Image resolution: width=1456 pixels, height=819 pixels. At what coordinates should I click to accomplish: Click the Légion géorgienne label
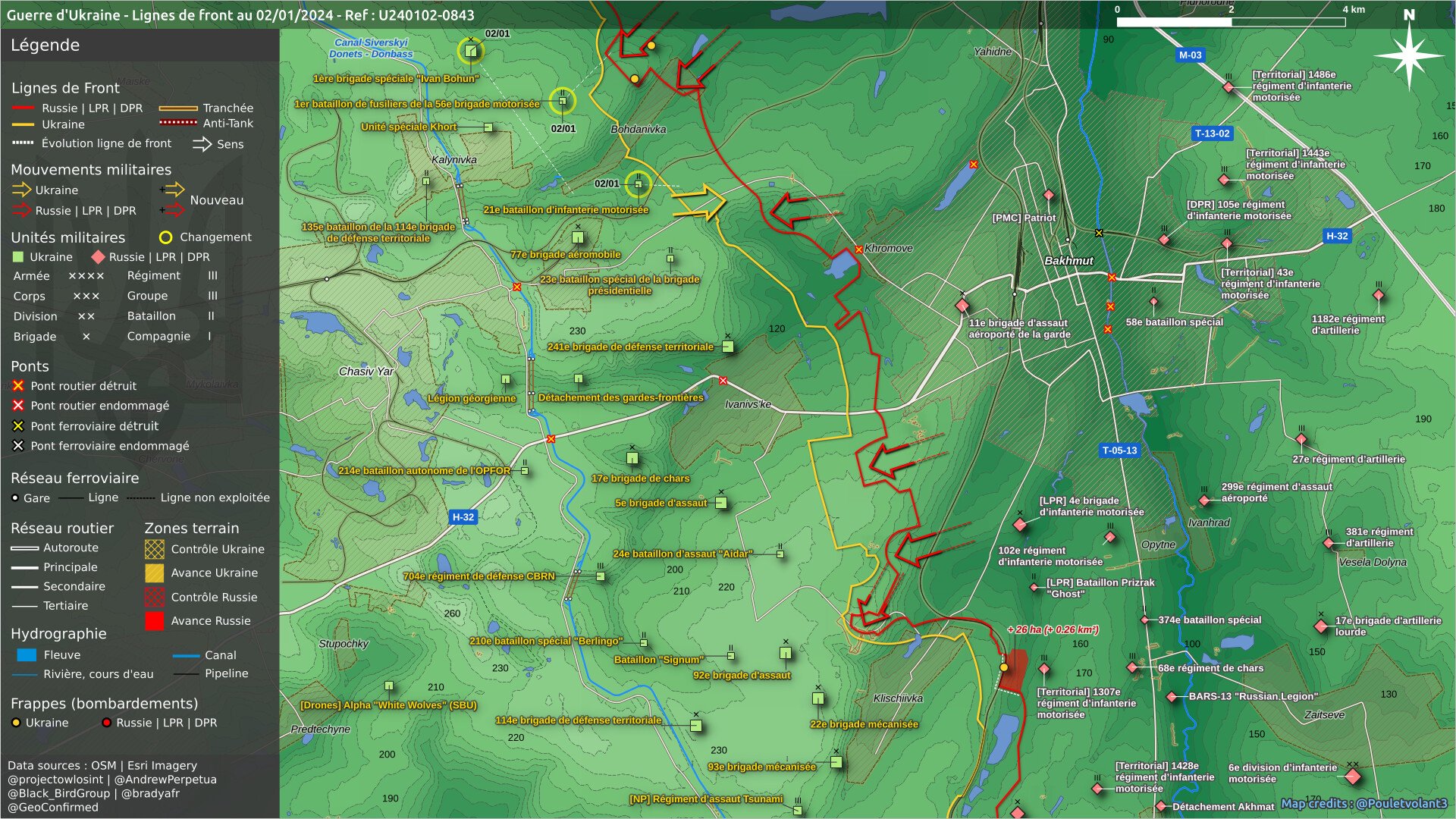pos(472,399)
